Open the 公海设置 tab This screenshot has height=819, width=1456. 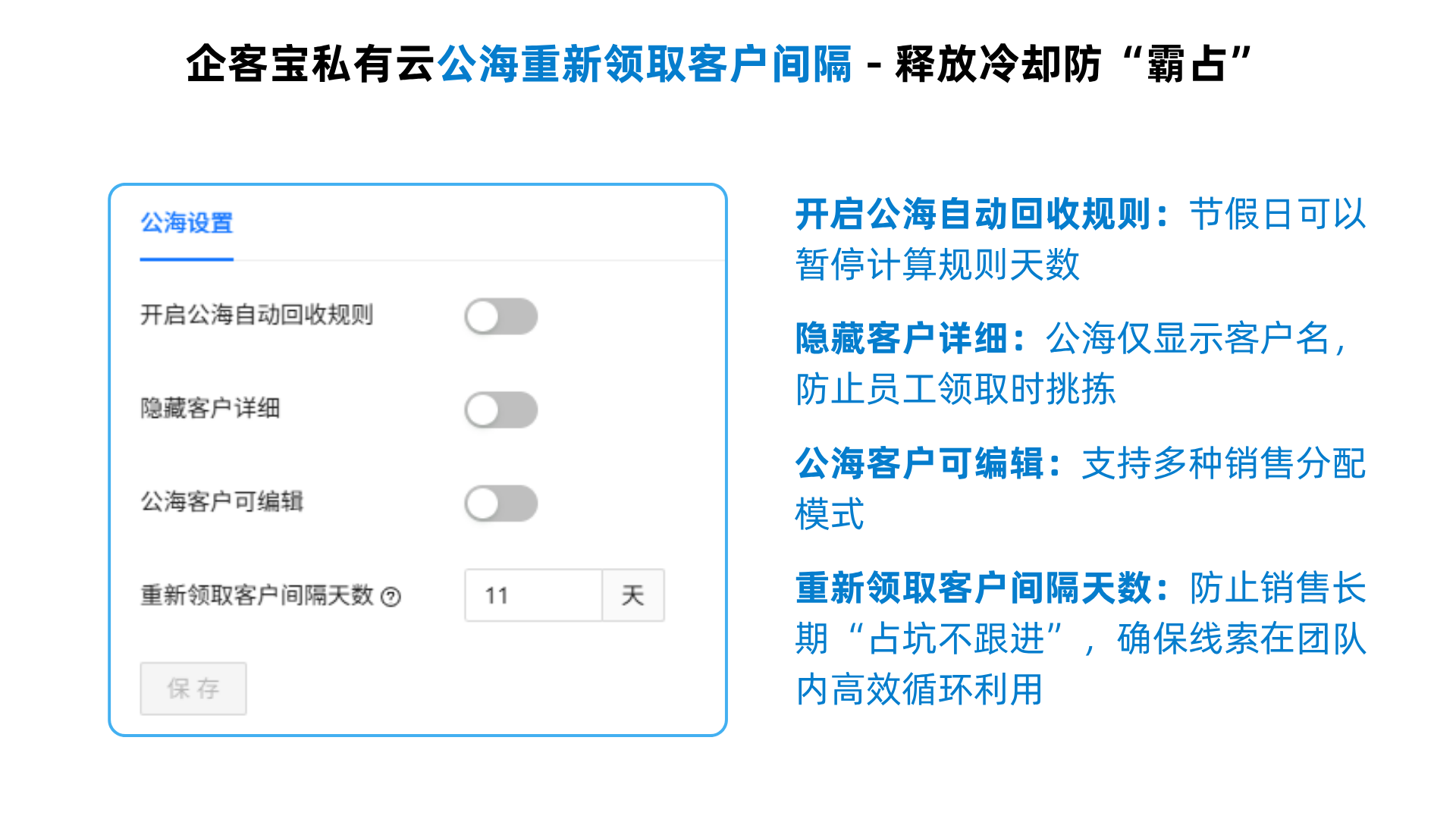point(187,223)
